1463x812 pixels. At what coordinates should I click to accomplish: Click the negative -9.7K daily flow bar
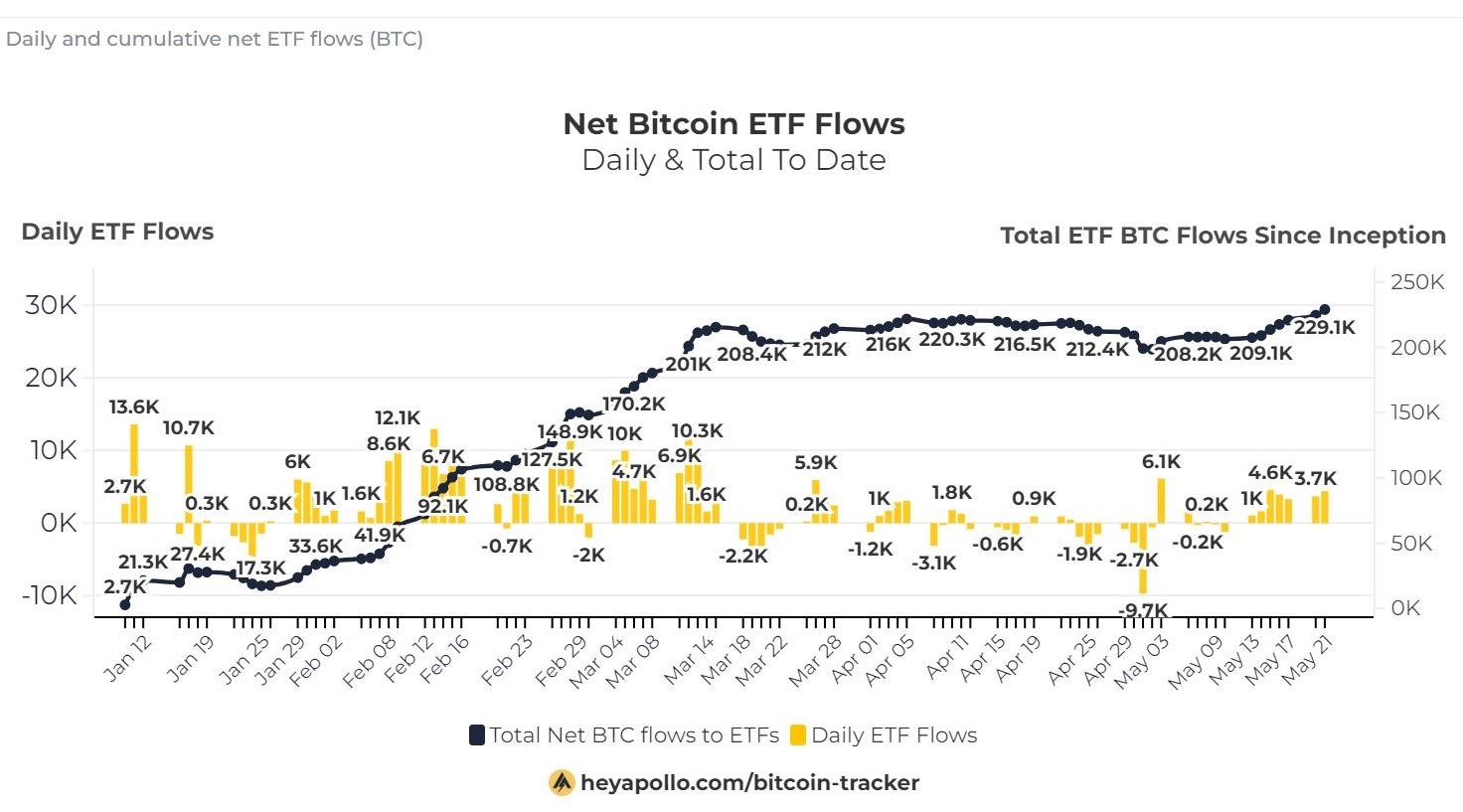click(1143, 581)
